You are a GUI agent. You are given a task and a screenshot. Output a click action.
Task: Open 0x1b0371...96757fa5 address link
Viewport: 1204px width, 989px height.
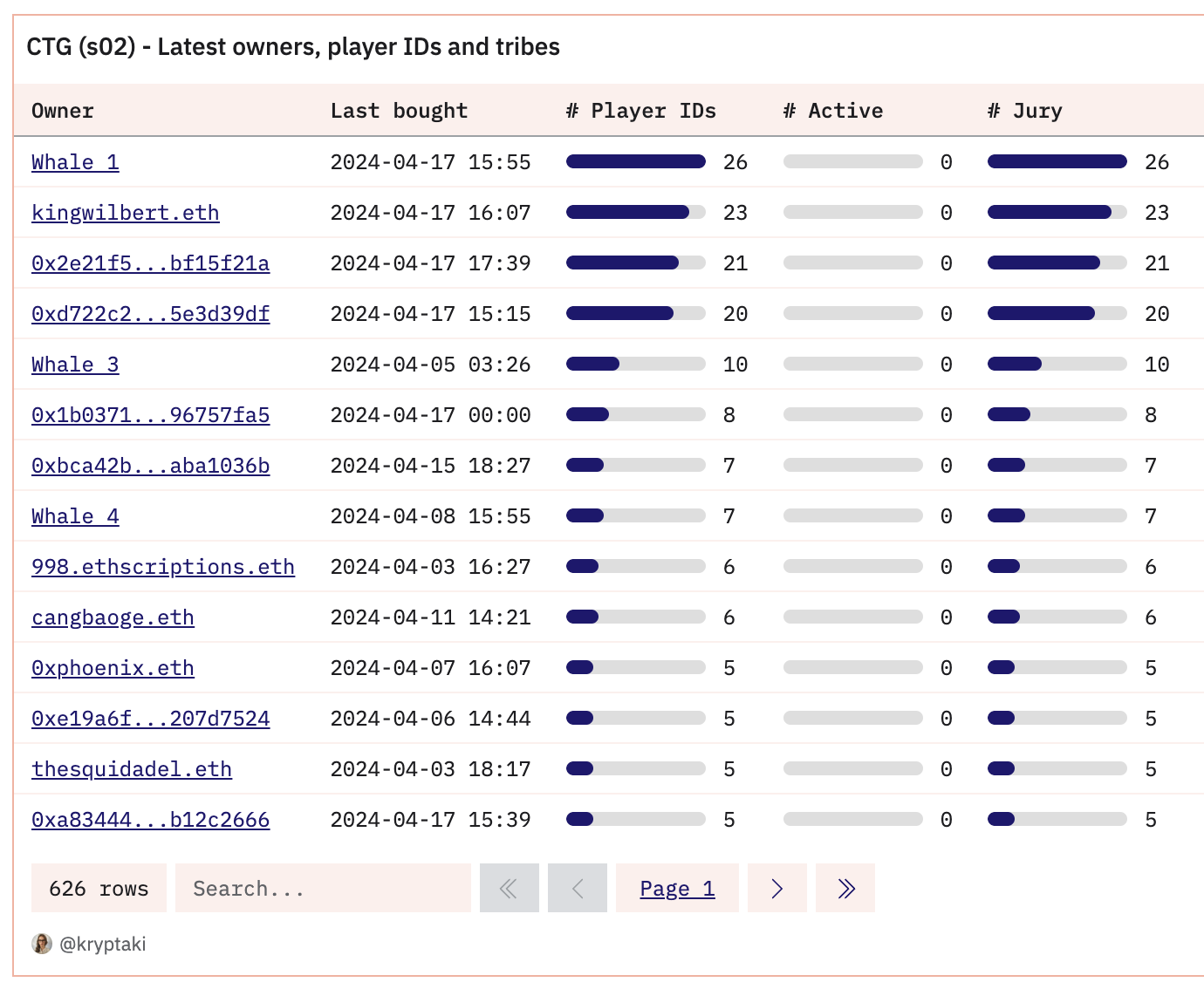pos(150,415)
